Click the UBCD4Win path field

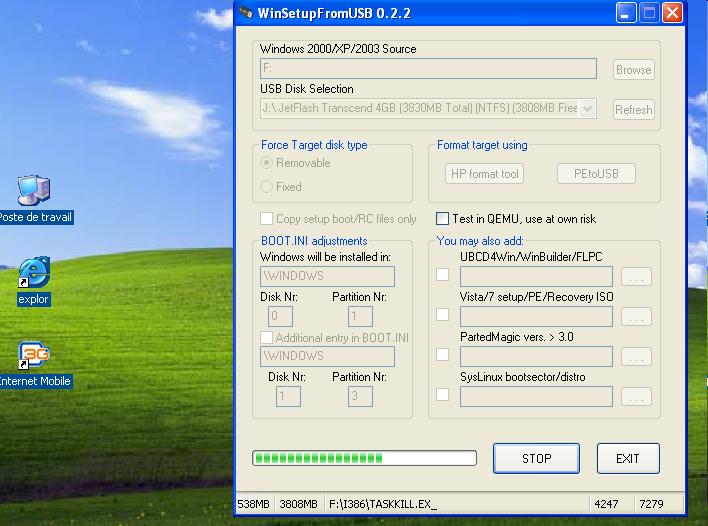536,276
